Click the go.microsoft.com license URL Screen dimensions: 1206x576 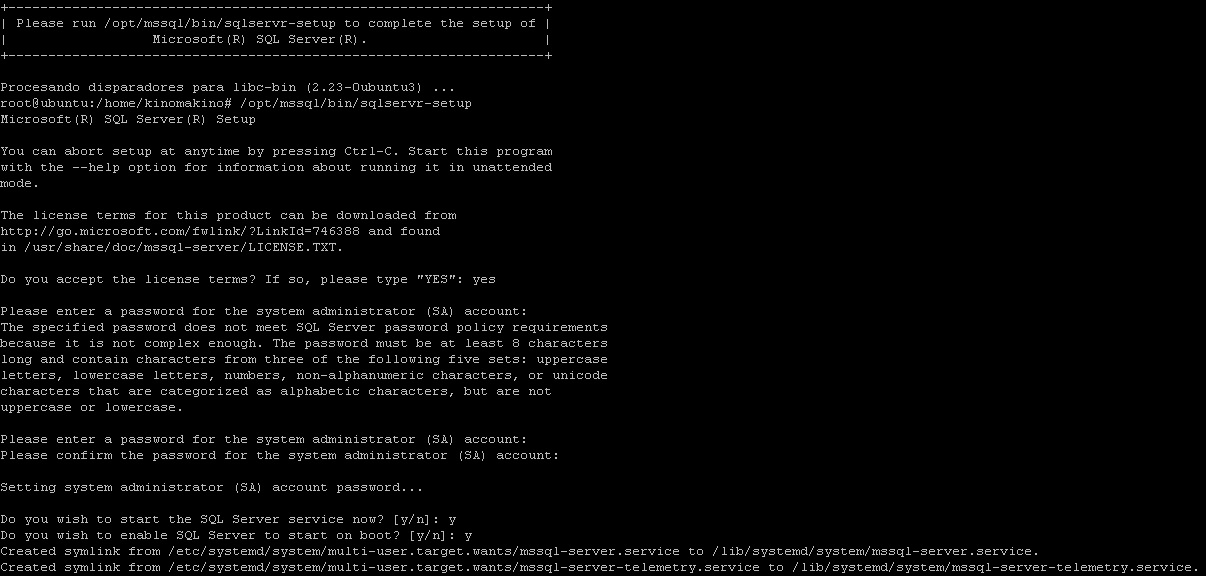tap(180, 231)
